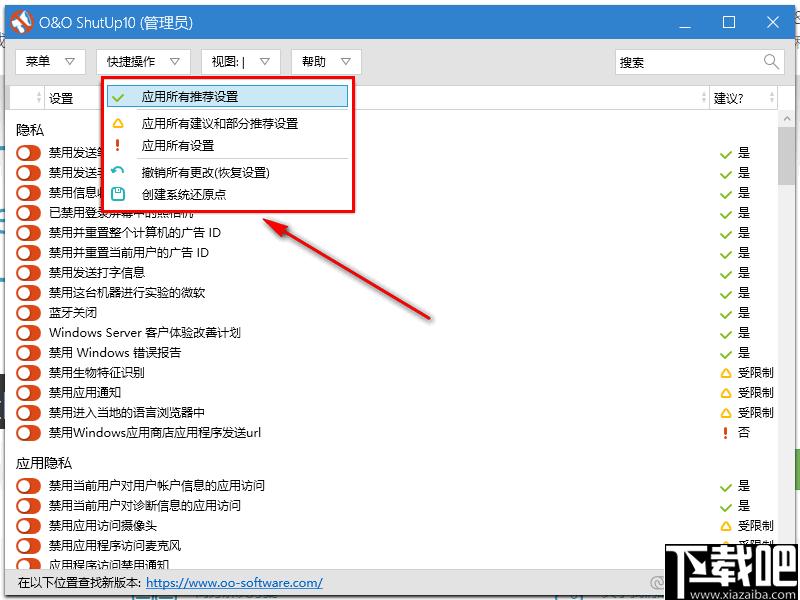The image size is (800, 600).
Task: Click the vertical scrollbar thumb
Action: 788,156
